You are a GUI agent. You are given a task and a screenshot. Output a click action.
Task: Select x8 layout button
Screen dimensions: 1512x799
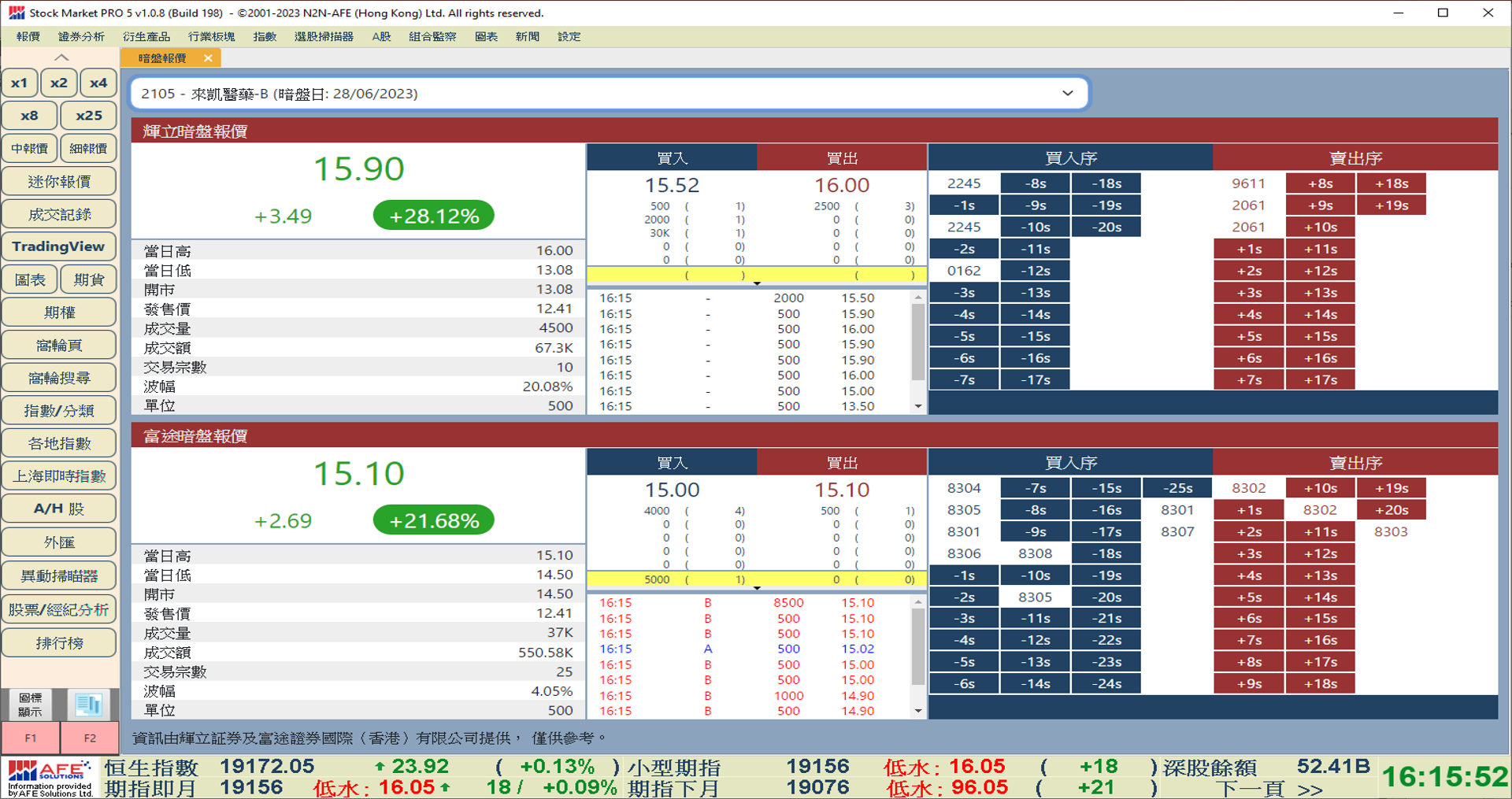click(29, 116)
